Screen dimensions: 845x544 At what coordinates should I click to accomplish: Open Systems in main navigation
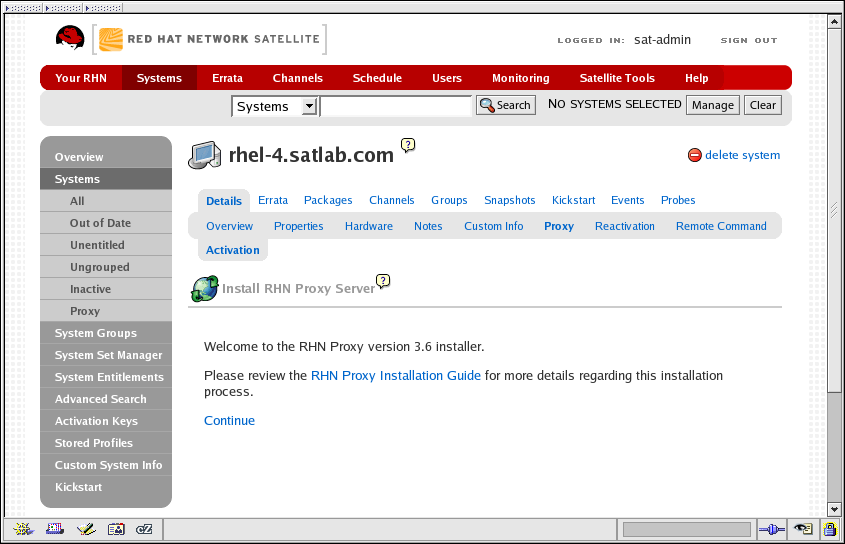coord(159,78)
